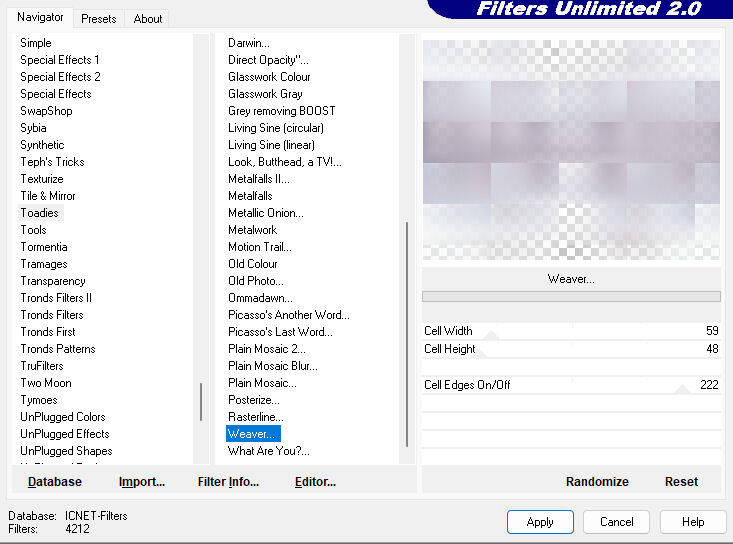The width and height of the screenshot is (733, 544).
Task: Choose the Glasswork Gray filter
Action: tap(265, 94)
